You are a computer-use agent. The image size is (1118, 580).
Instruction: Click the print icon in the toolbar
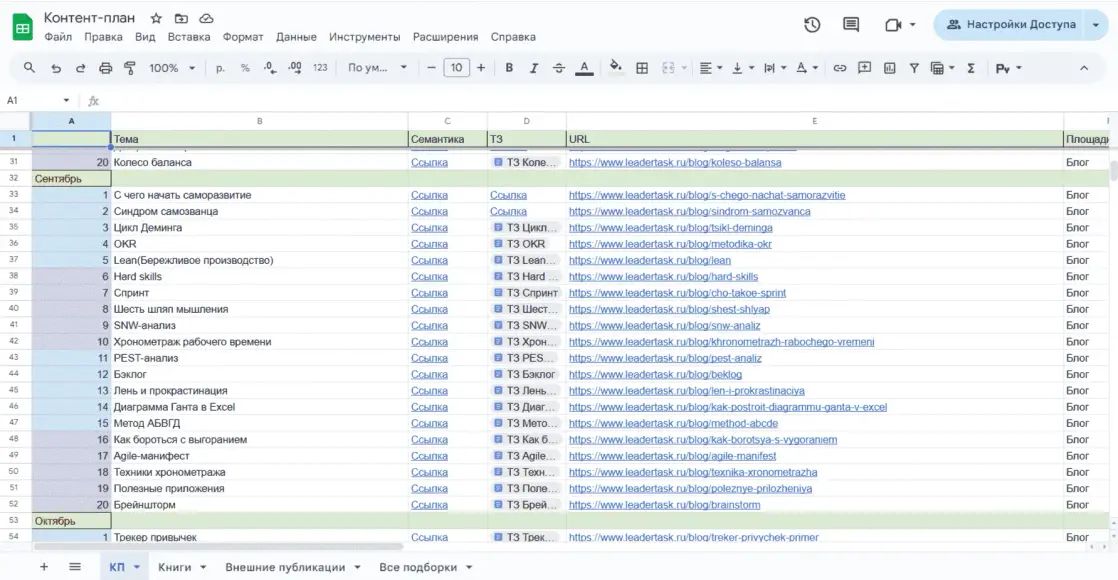[x=105, y=68]
